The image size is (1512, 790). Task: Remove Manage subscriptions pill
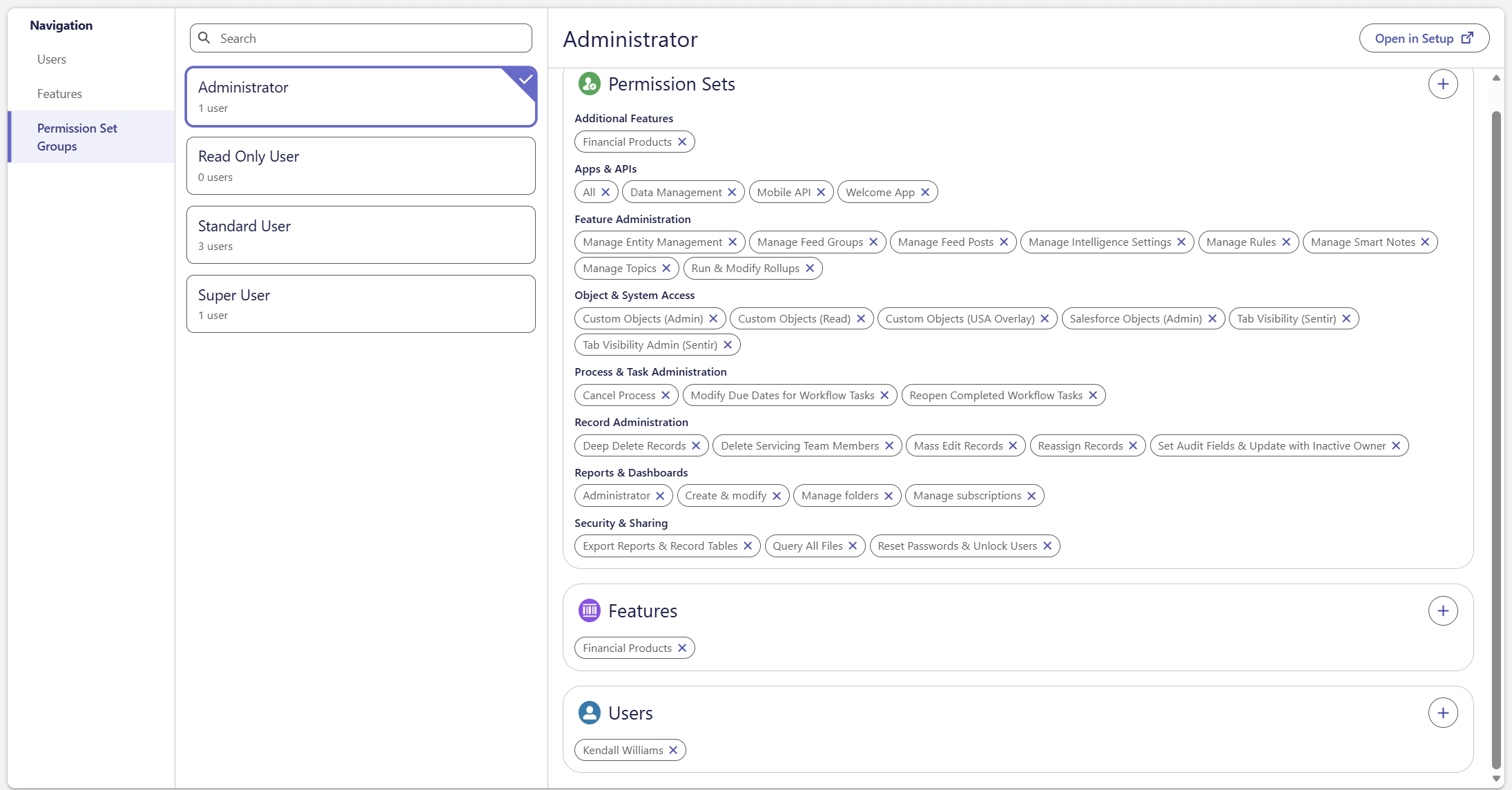[1031, 496]
